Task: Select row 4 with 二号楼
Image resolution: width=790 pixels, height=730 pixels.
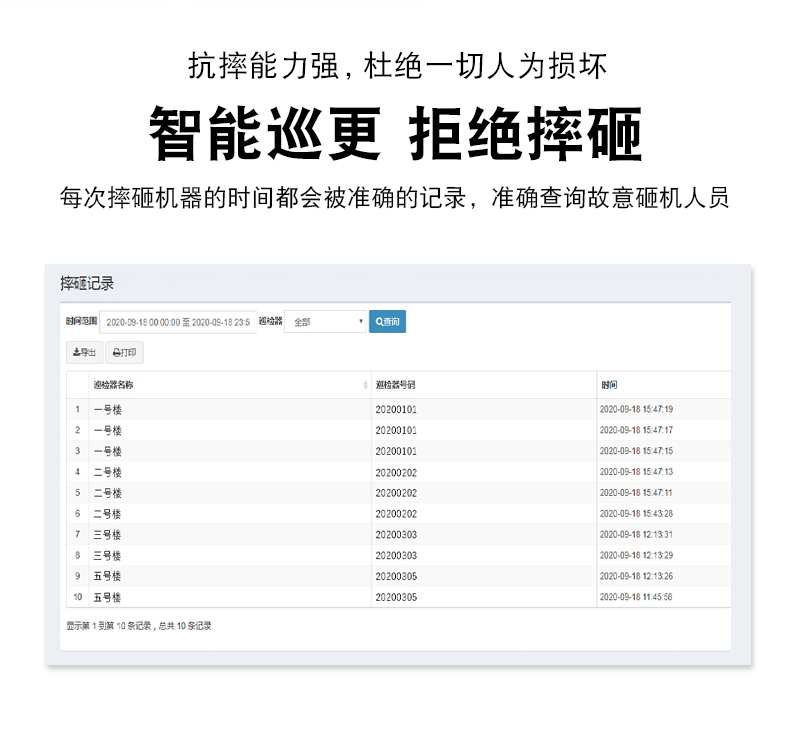Action: [107, 472]
